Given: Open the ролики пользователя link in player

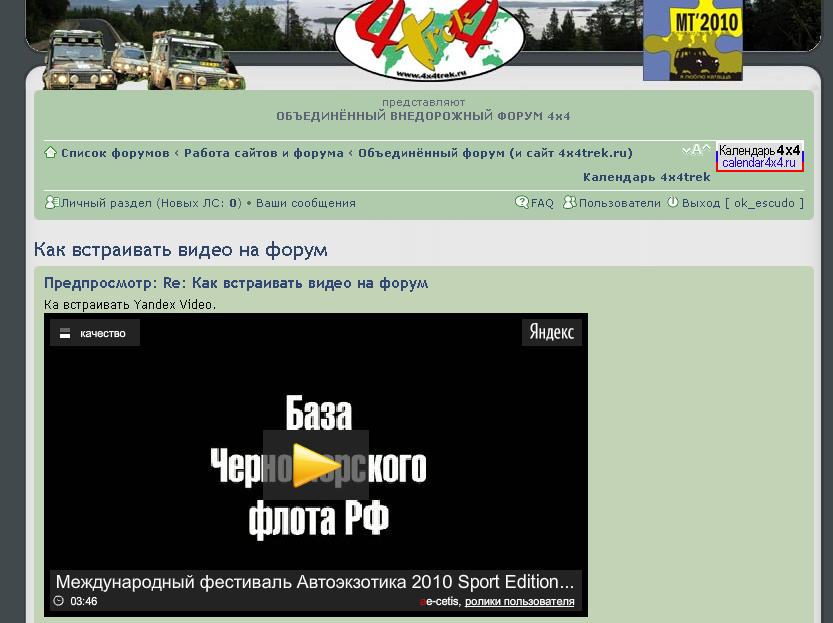Looking at the screenshot, I should [x=519, y=602].
